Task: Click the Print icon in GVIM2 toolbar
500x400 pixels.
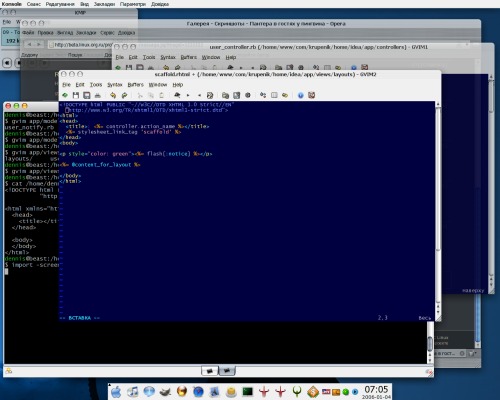Action: tap(98, 95)
